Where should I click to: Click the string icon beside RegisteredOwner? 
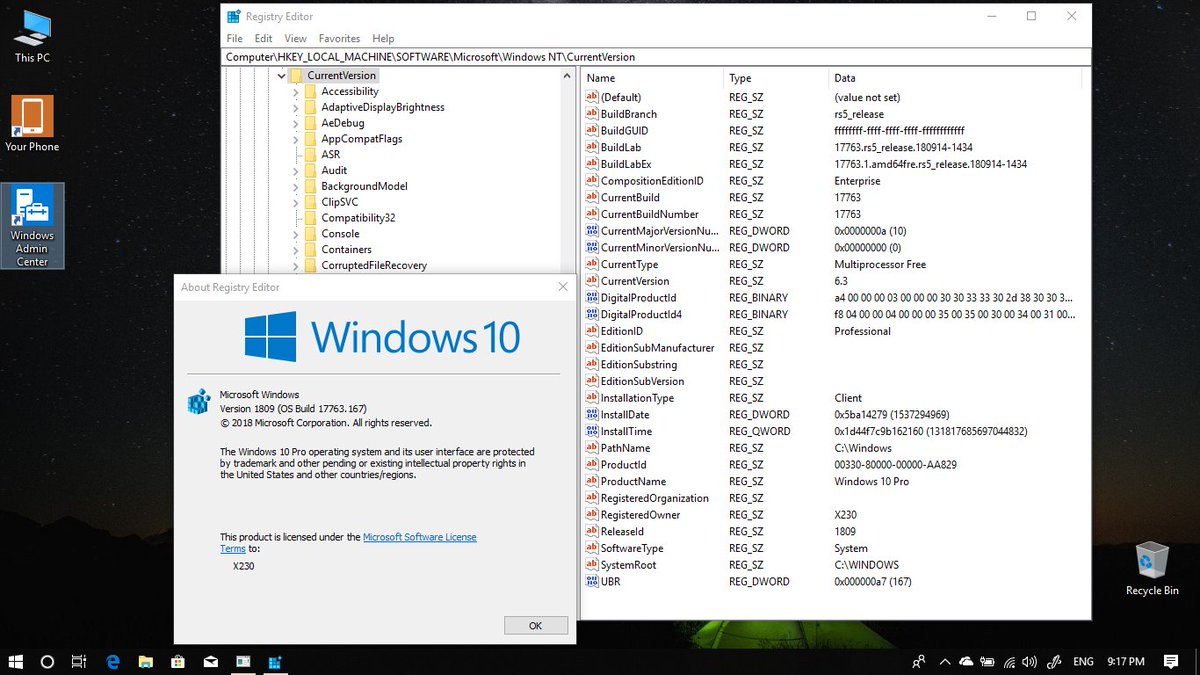coord(591,515)
